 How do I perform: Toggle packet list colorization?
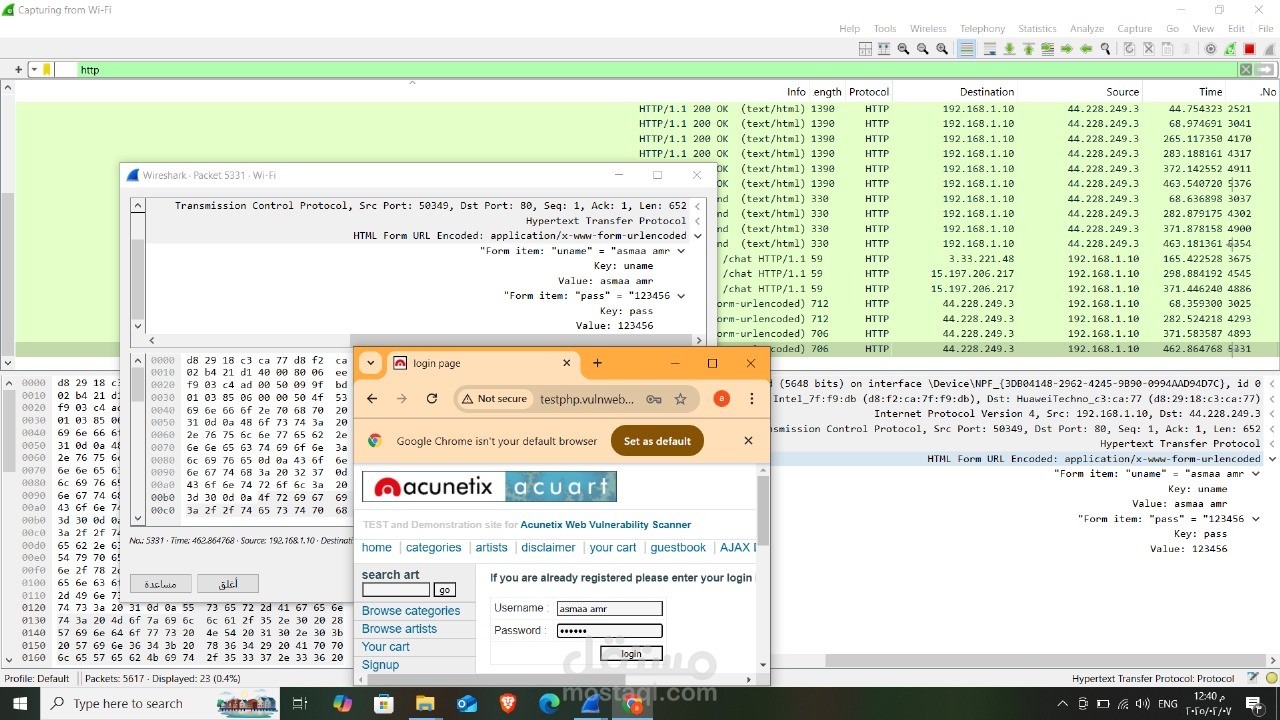click(966, 48)
